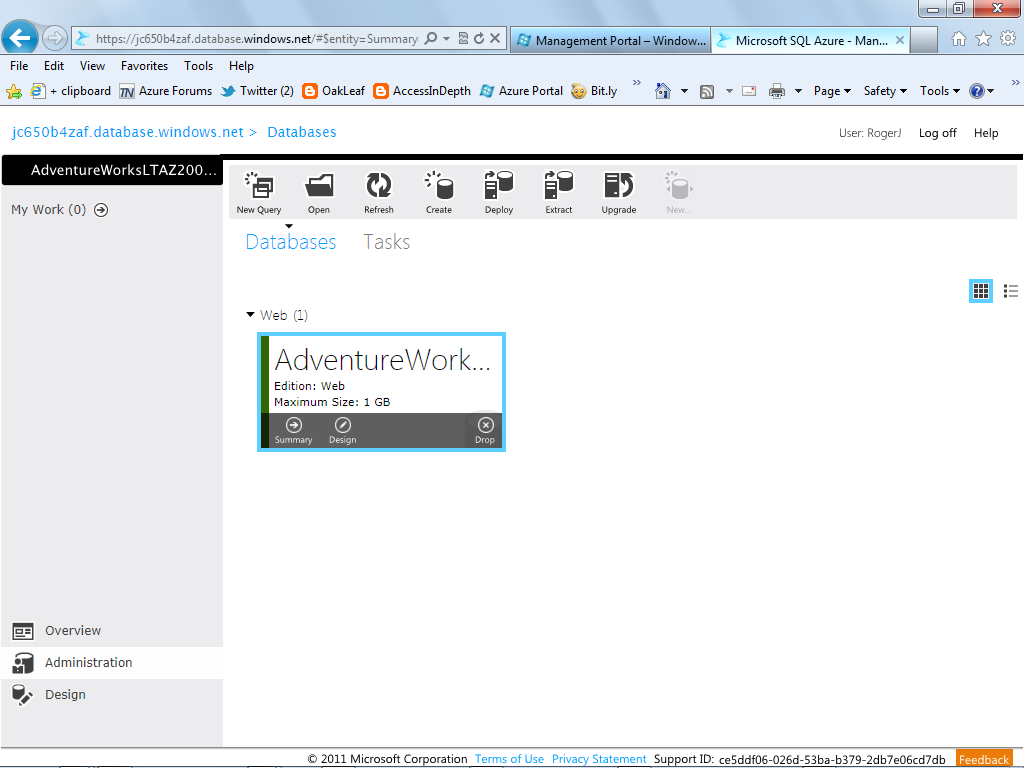Open Privacy Statement link
The width and height of the screenshot is (1024, 768).
[x=599, y=759]
